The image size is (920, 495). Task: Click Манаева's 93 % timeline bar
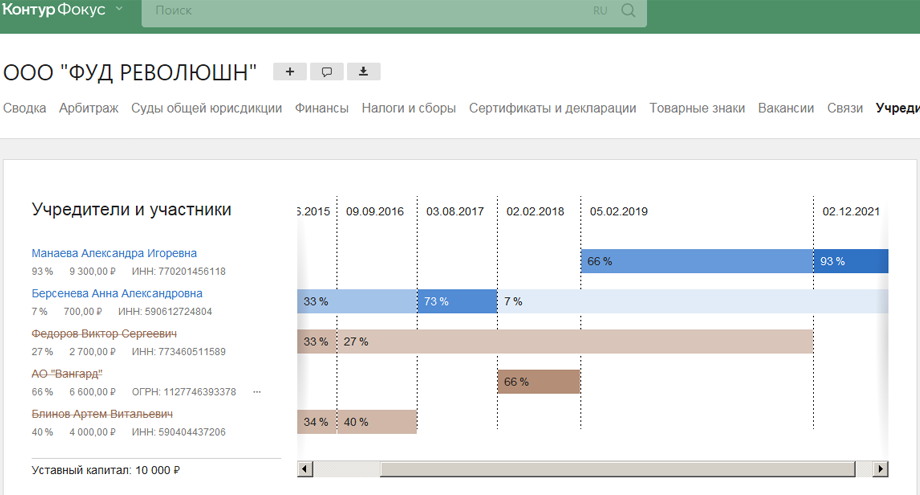(851, 261)
